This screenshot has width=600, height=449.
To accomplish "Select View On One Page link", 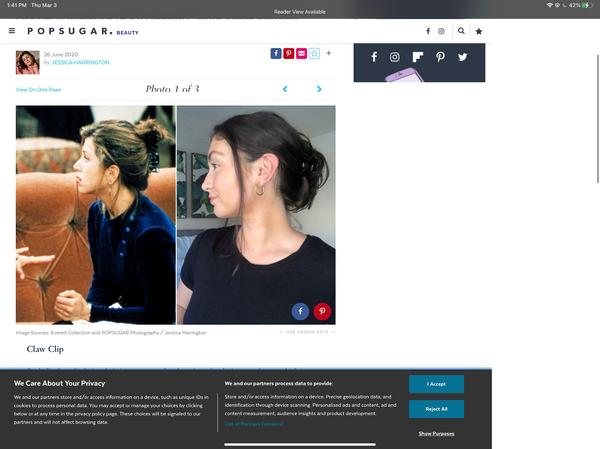I will pos(38,90).
